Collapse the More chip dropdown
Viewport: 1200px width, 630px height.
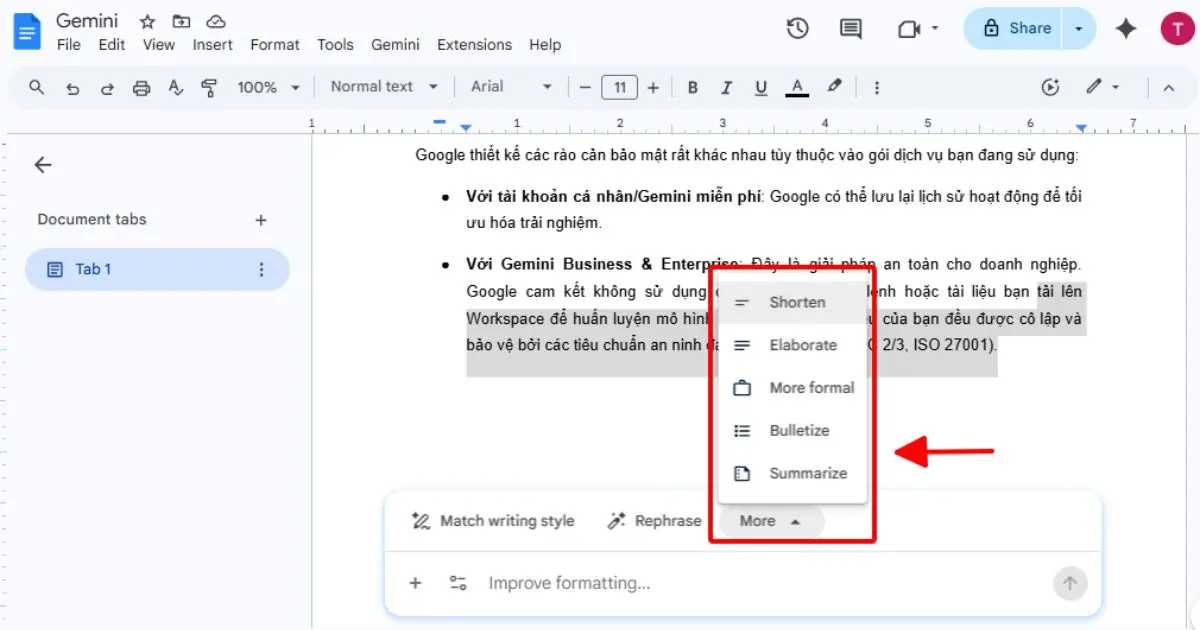(x=770, y=521)
